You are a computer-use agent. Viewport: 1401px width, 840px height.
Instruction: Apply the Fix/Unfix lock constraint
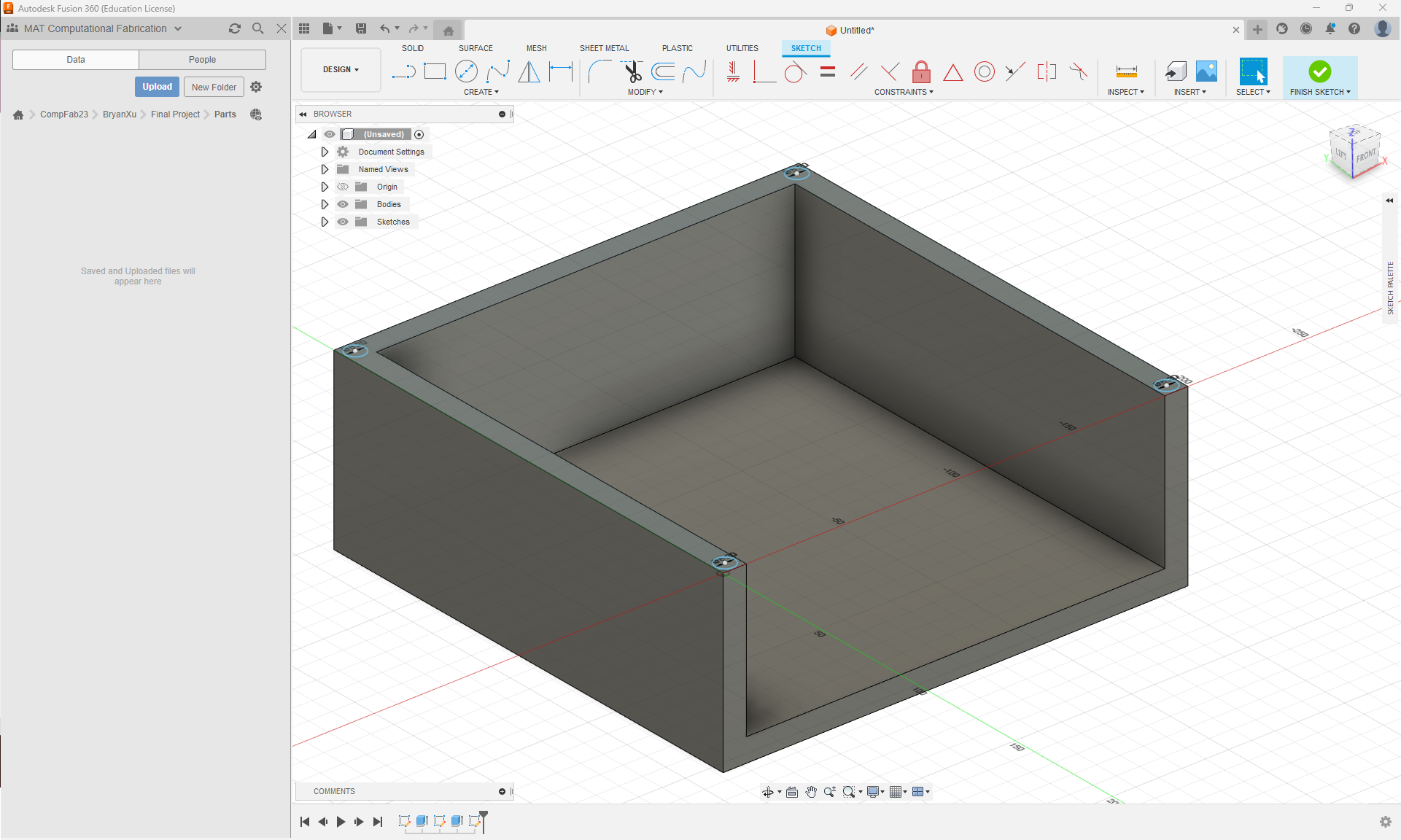921,71
